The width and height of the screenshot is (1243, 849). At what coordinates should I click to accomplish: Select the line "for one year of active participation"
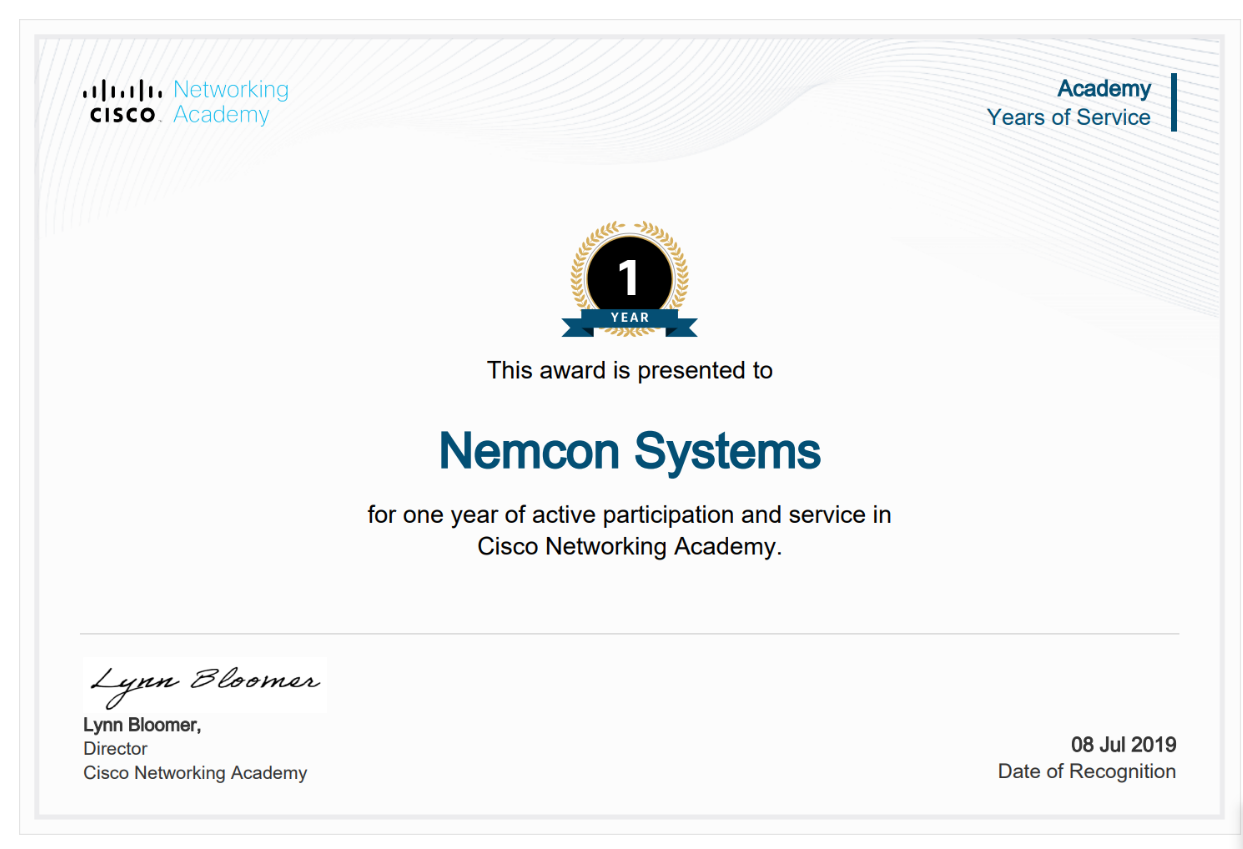(630, 515)
